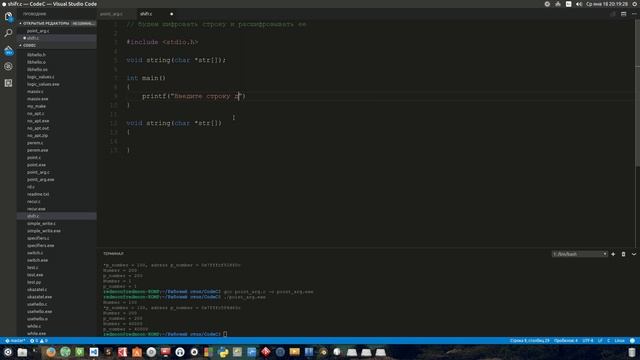The image size is (640, 360).
Task: Click the unsaved-count badge in Open Editors
Action: [x=83, y=23]
